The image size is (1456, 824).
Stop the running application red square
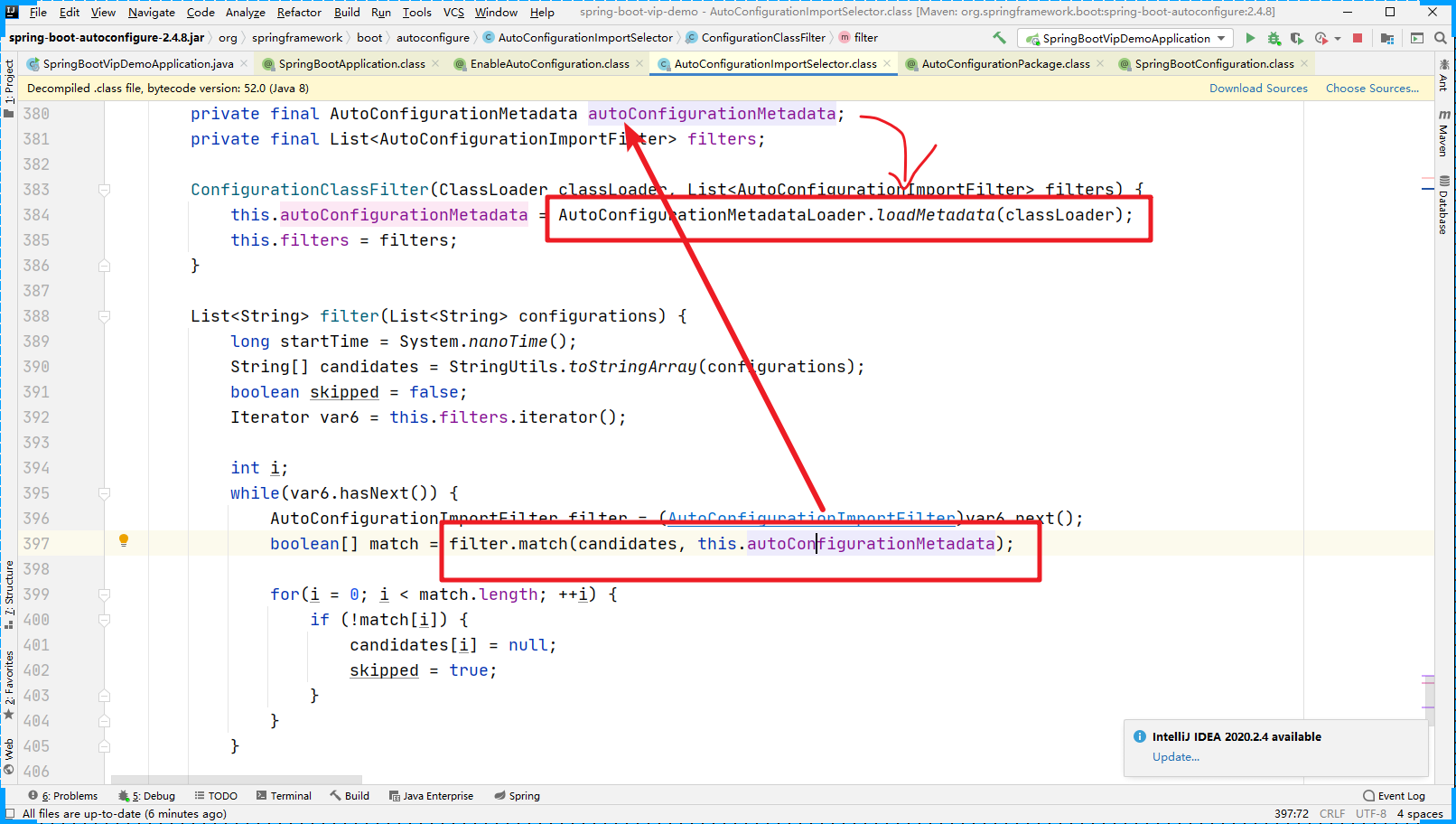click(1358, 38)
